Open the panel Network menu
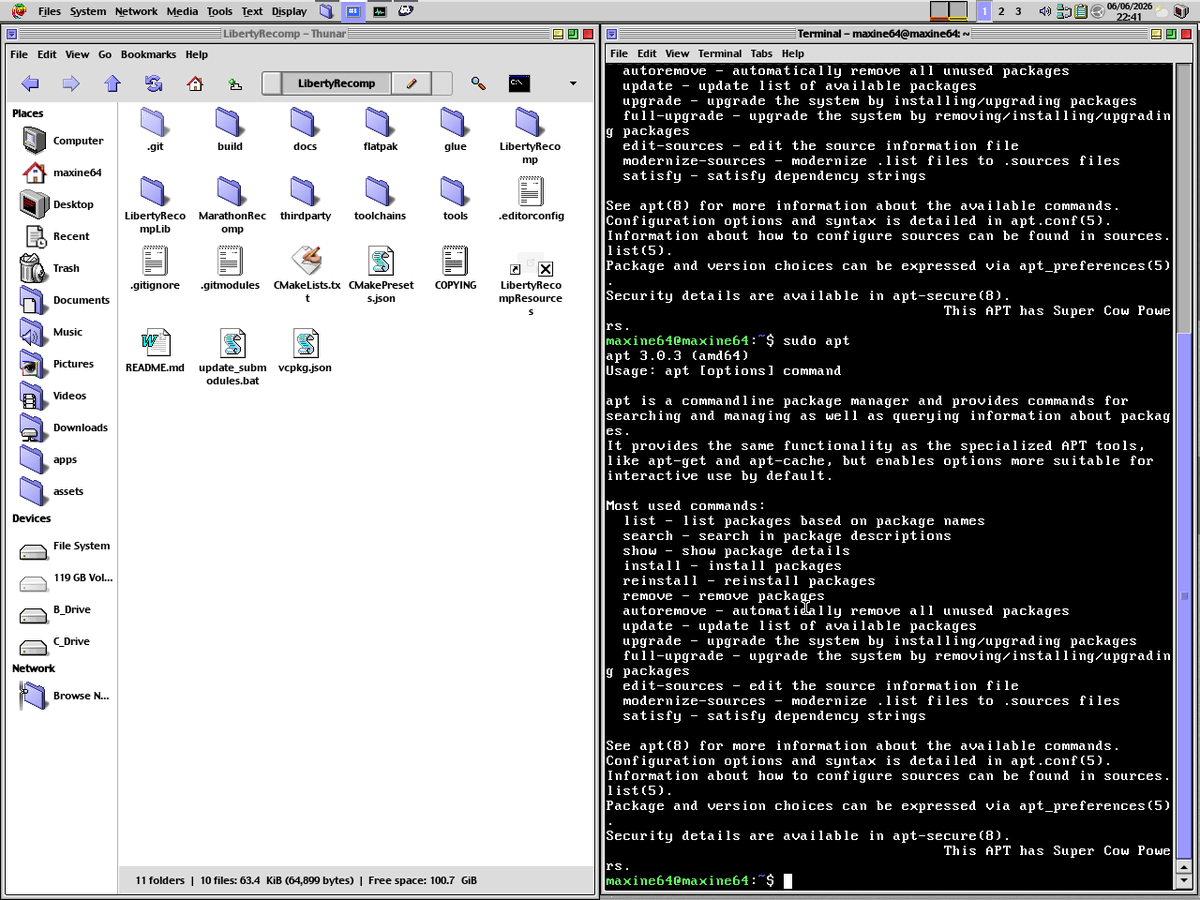Screen dimensions: 1200x900 (136, 11)
